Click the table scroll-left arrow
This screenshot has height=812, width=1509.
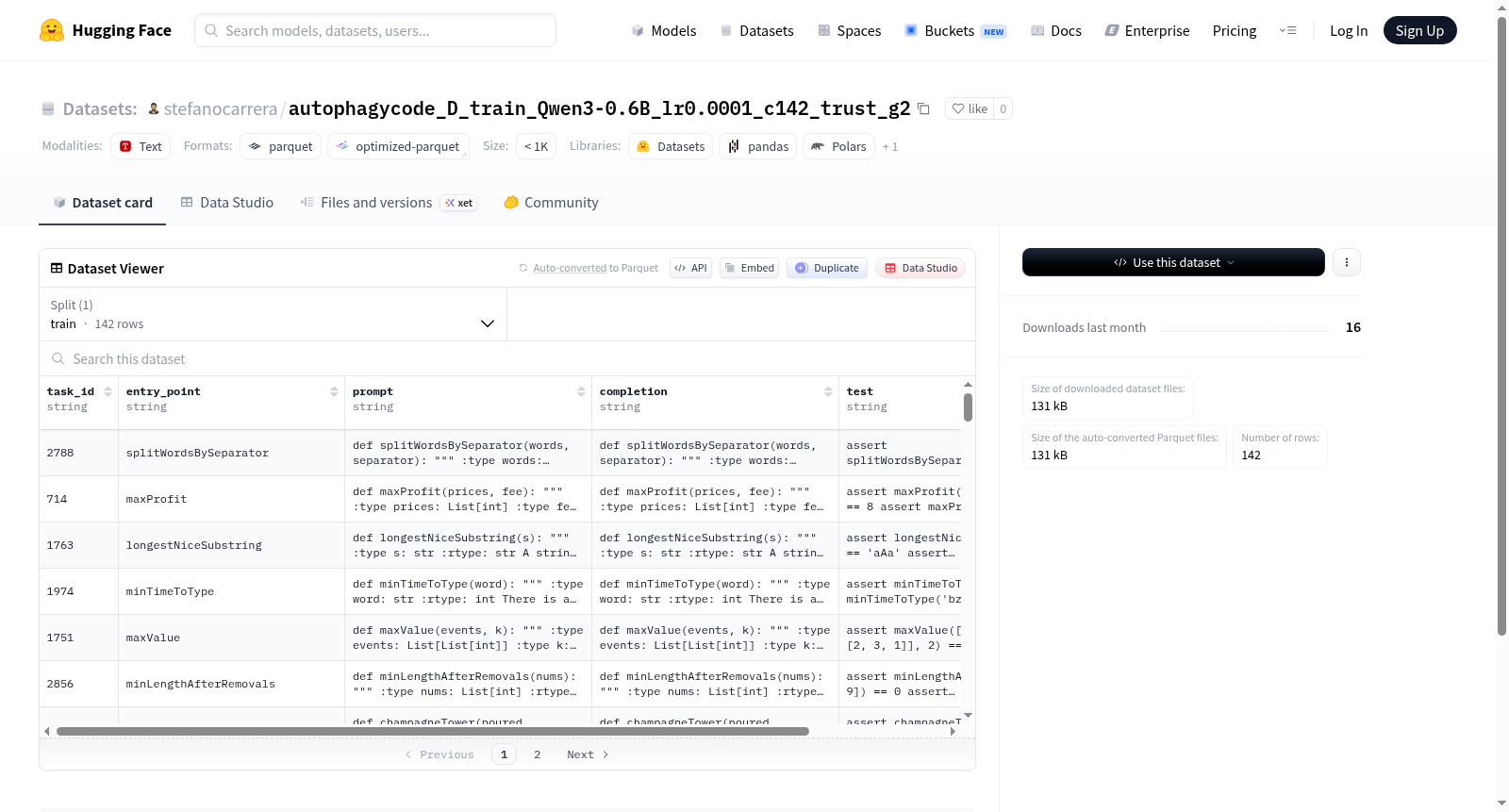[46, 731]
